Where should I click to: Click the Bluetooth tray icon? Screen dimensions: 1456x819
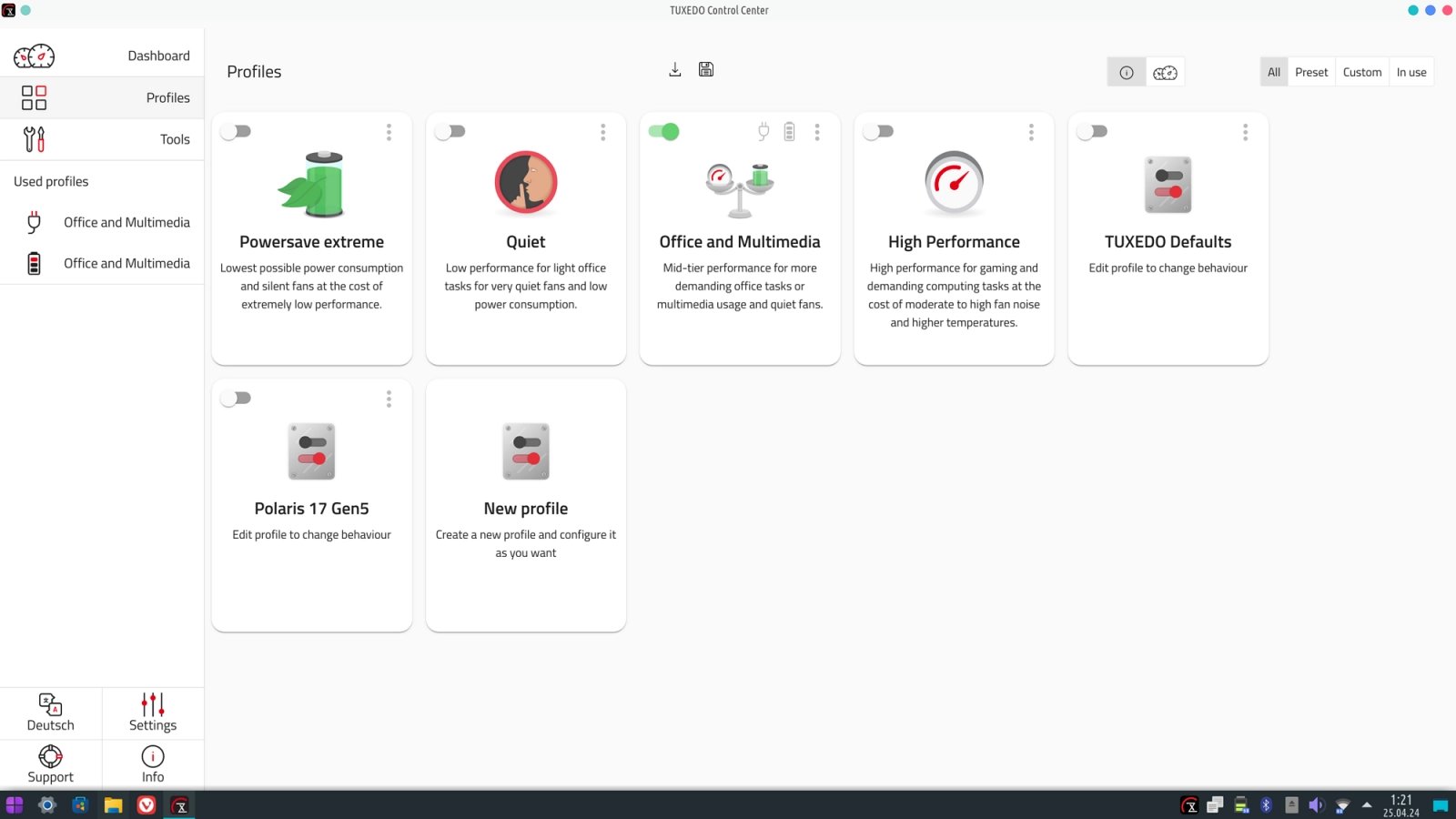tap(1266, 805)
